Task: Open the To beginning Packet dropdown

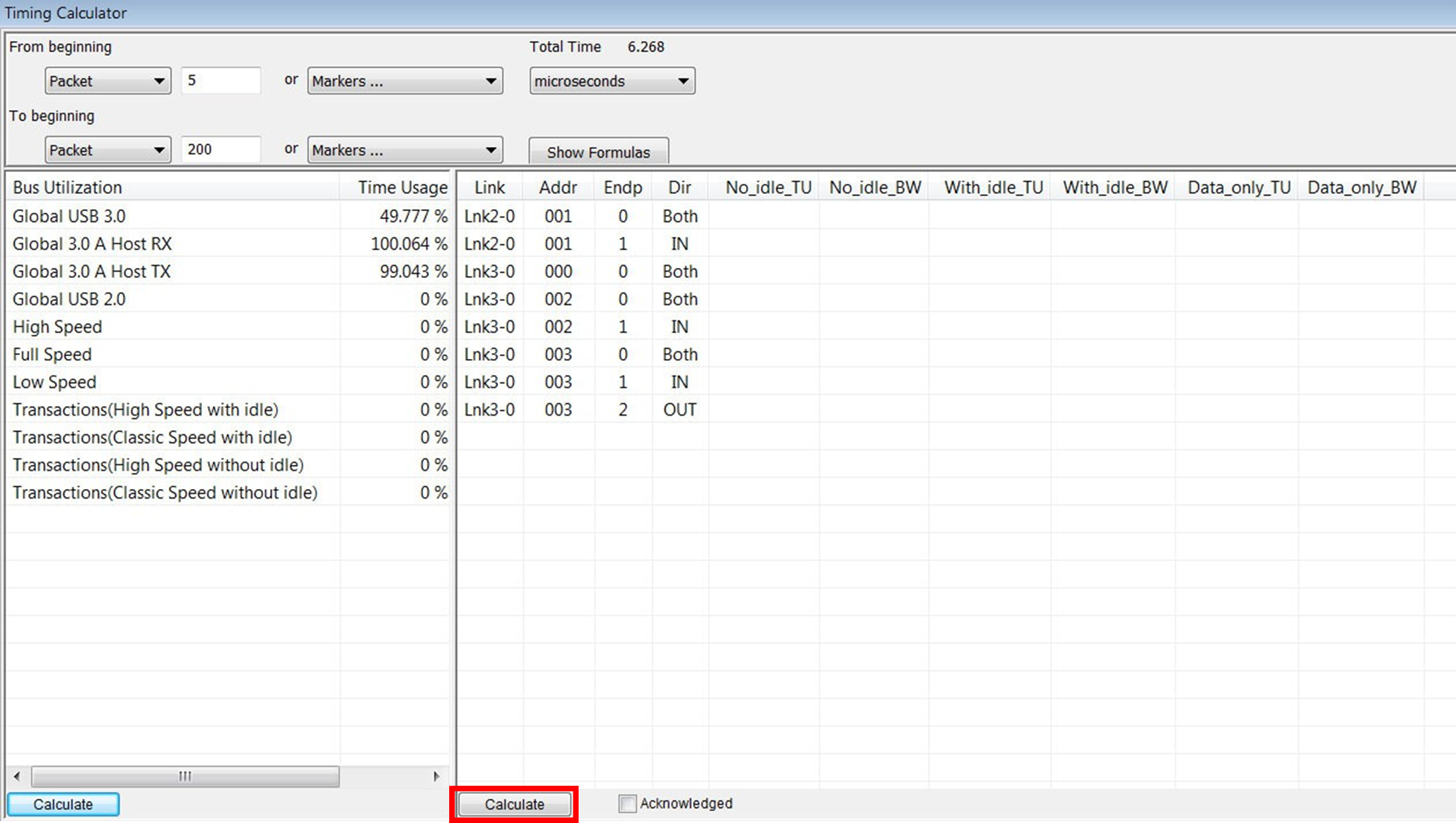Action: click(x=108, y=150)
